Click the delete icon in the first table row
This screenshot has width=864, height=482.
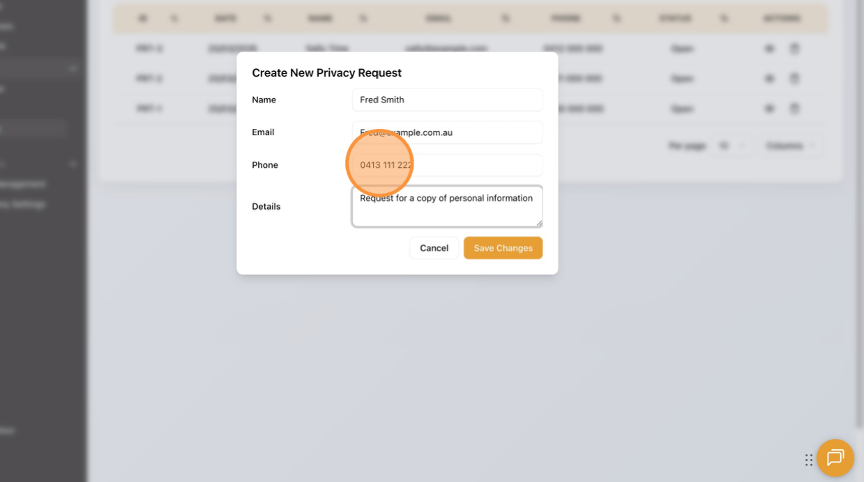pyautogui.click(x=795, y=48)
